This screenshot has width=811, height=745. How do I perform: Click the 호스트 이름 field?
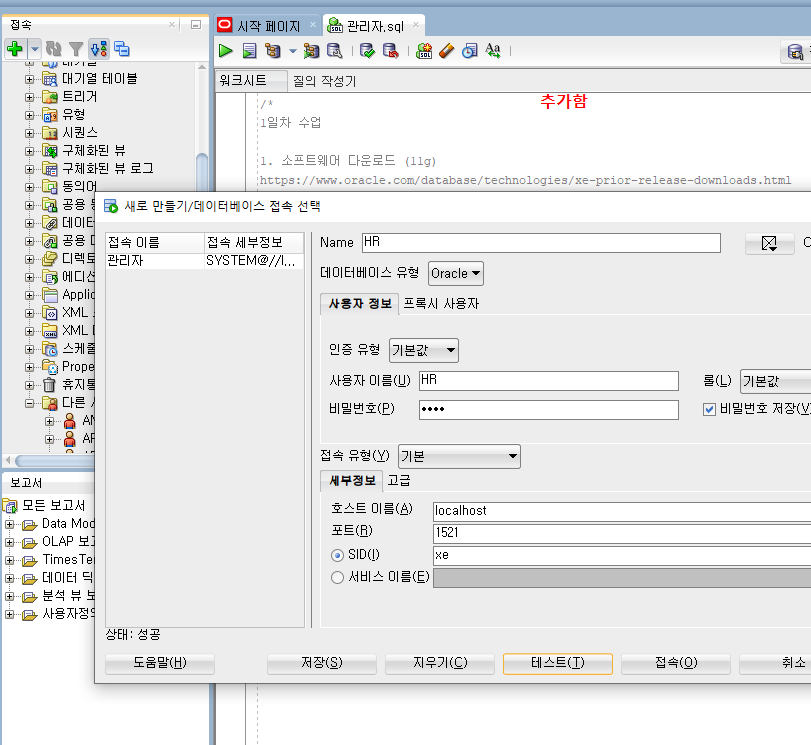point(622,511)
